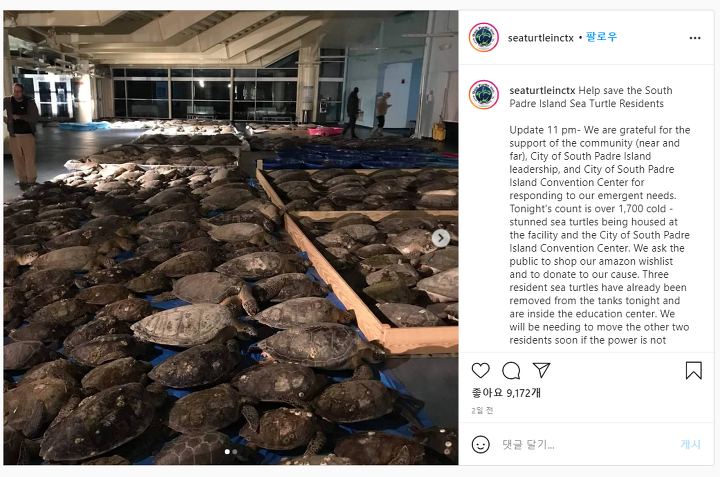Screen dimensions: 720x477
Task: Open the seaturtleinctx username in the header
Action: [x=540, y=38]
